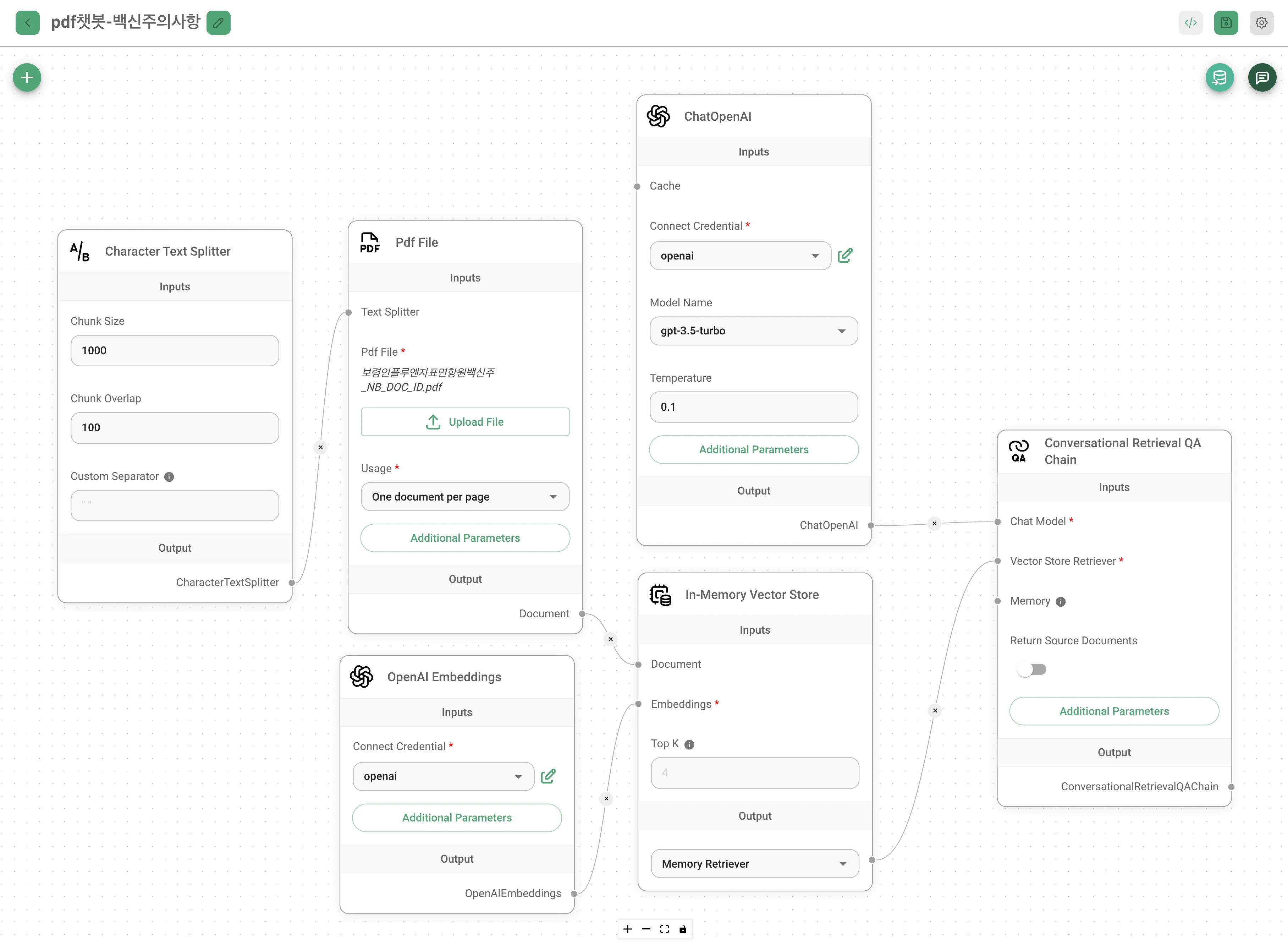
Task: Open the gpt-3.5-turbo Model Name dropdown
Action: [754, 331]
